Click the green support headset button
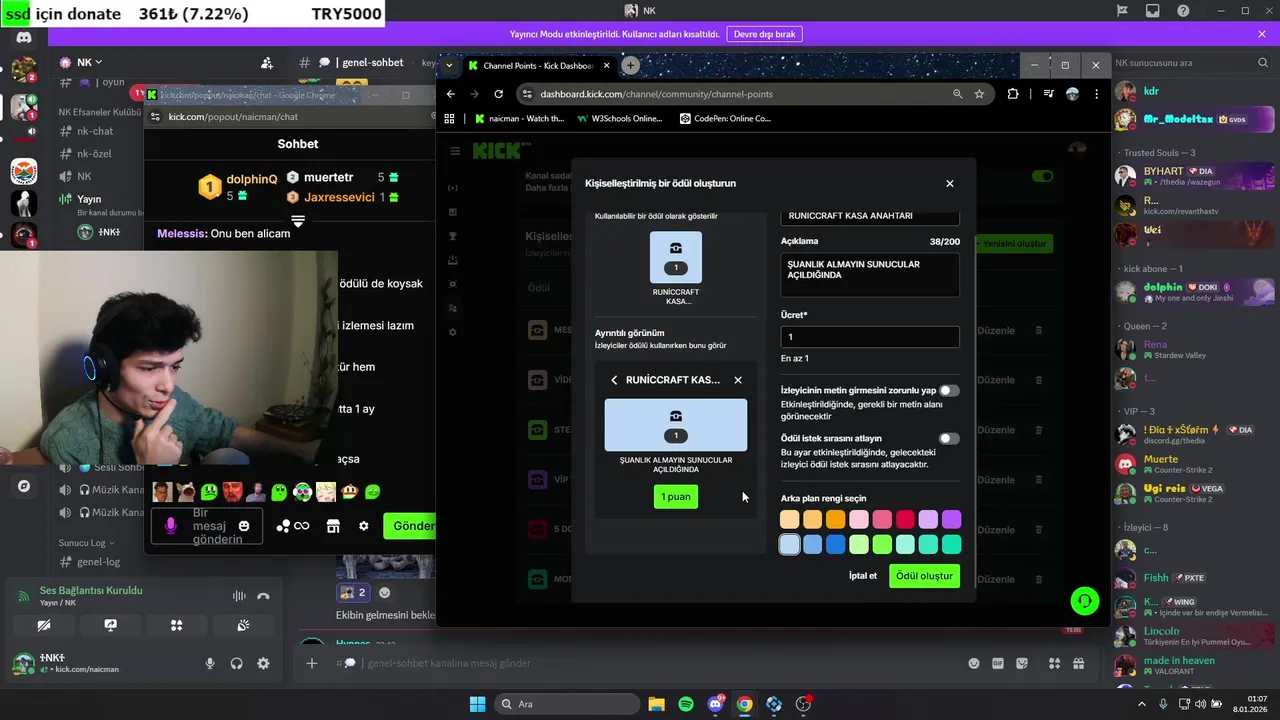The image size is (1280, 720). click(1084, 601)
